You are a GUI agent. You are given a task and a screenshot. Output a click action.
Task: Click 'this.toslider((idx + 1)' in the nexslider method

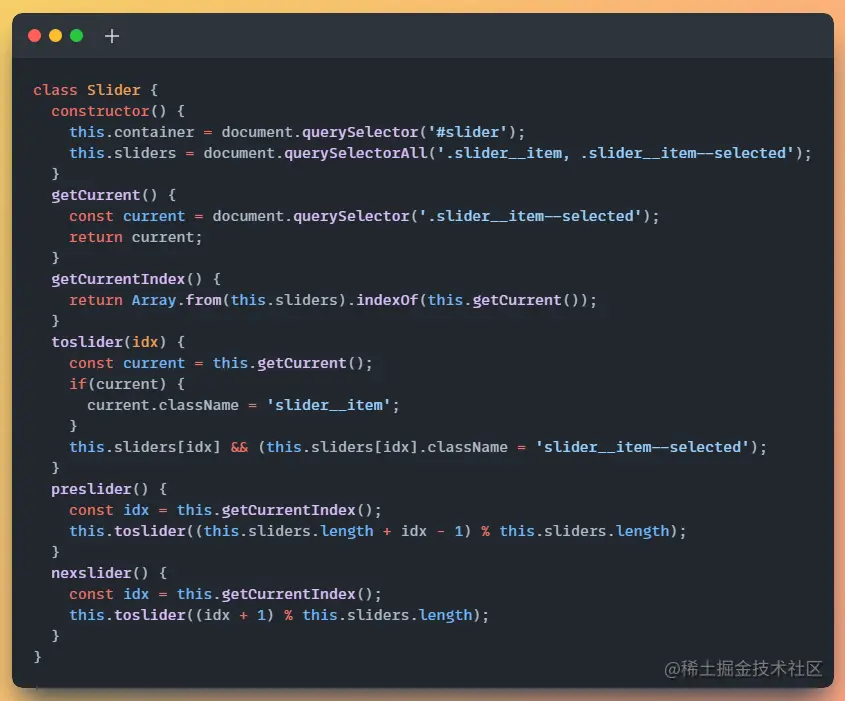click(x=172, y=615)
